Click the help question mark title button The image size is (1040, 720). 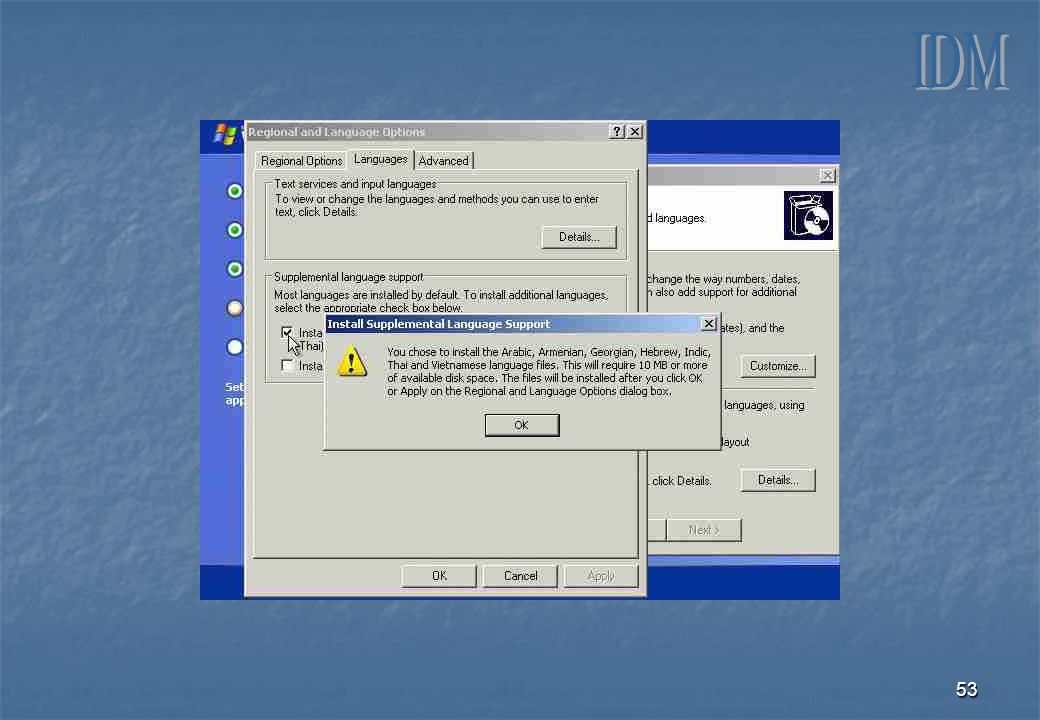(x=617, y=131)
